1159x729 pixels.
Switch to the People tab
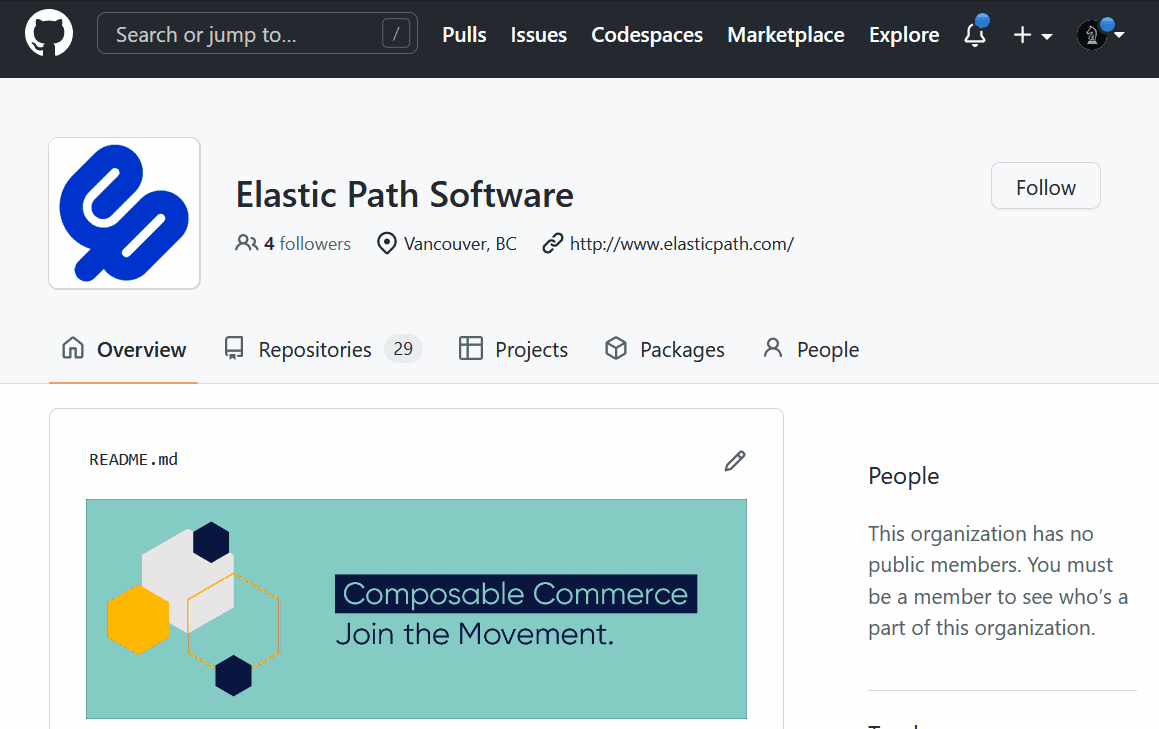tap(811, 349)
